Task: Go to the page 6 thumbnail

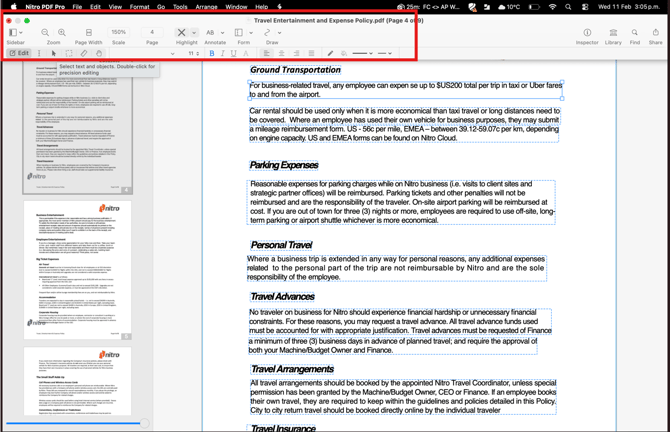Action: click(77, 381)
